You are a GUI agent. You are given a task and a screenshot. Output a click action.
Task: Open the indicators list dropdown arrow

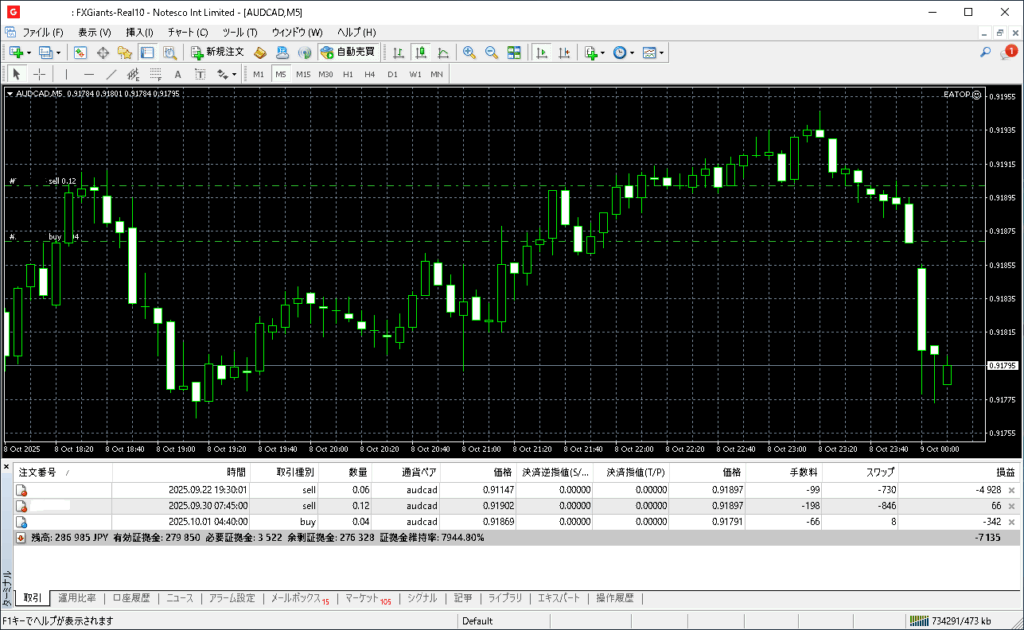[x=602, y=52]
